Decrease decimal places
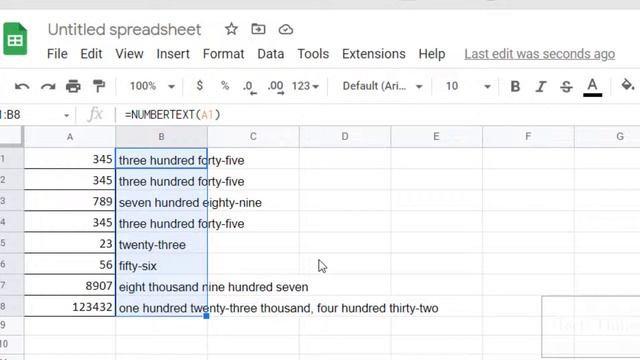Screen dimensions: 640x360 249,87
